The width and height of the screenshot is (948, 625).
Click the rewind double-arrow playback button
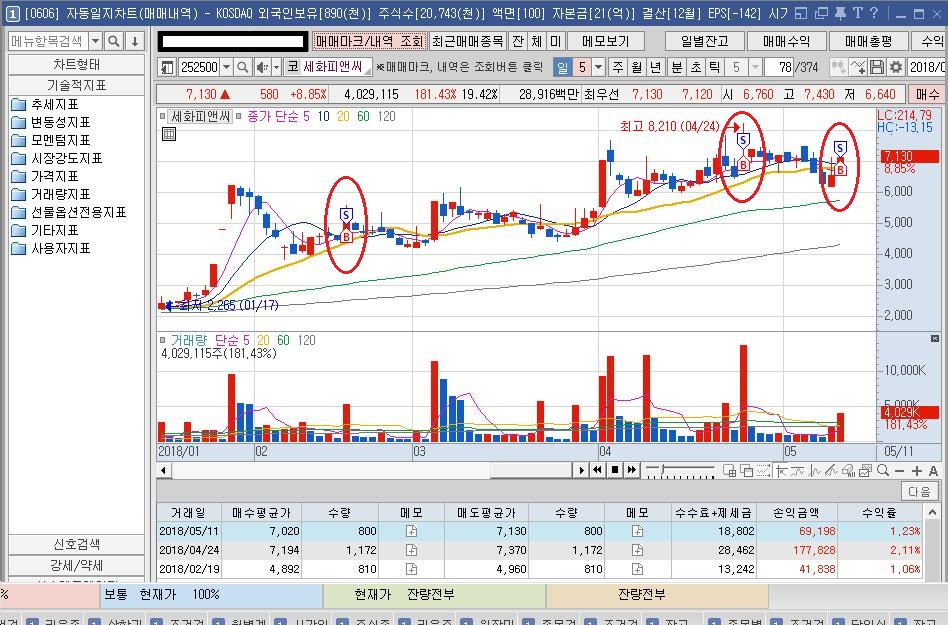tap(597, 470)
